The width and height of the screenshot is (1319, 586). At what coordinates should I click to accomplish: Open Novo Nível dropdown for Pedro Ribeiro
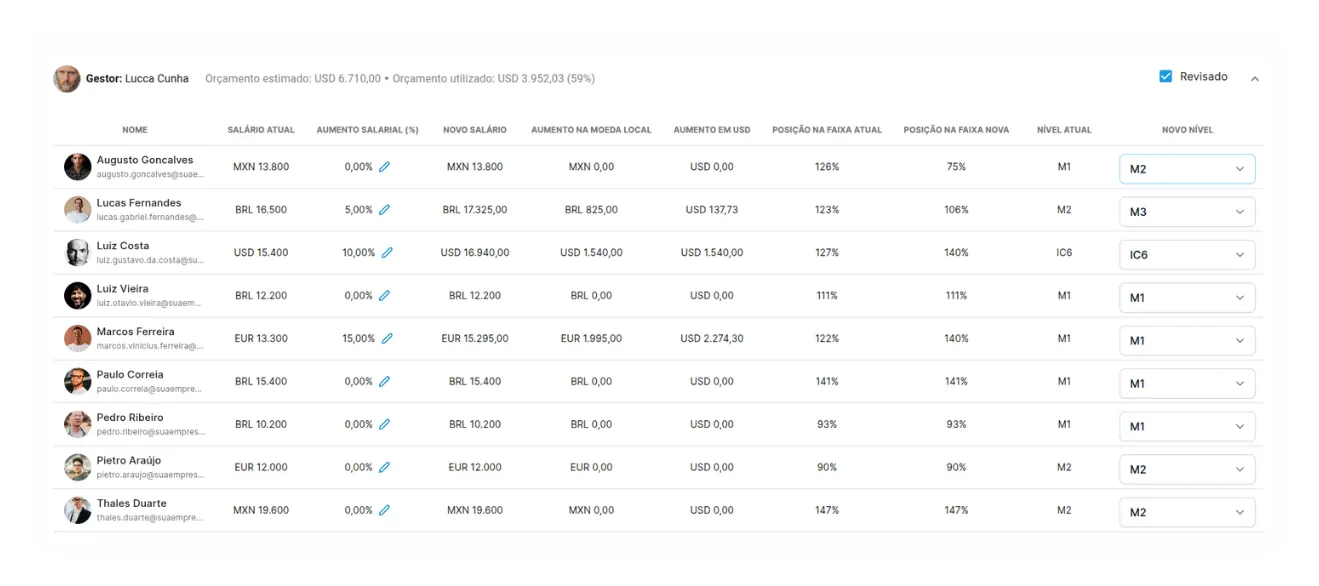(x=1187, y=427)
